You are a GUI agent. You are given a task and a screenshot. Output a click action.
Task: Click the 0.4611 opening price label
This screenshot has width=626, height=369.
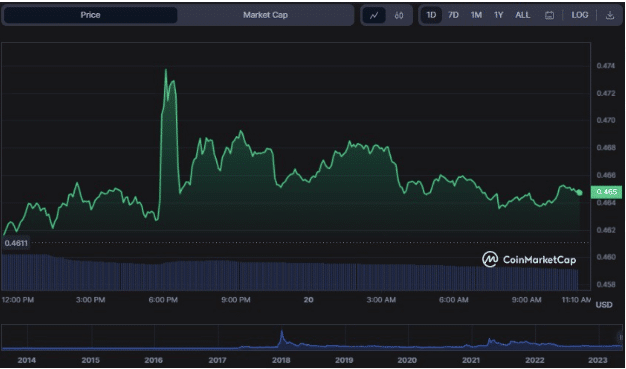(x=16, y=242)
